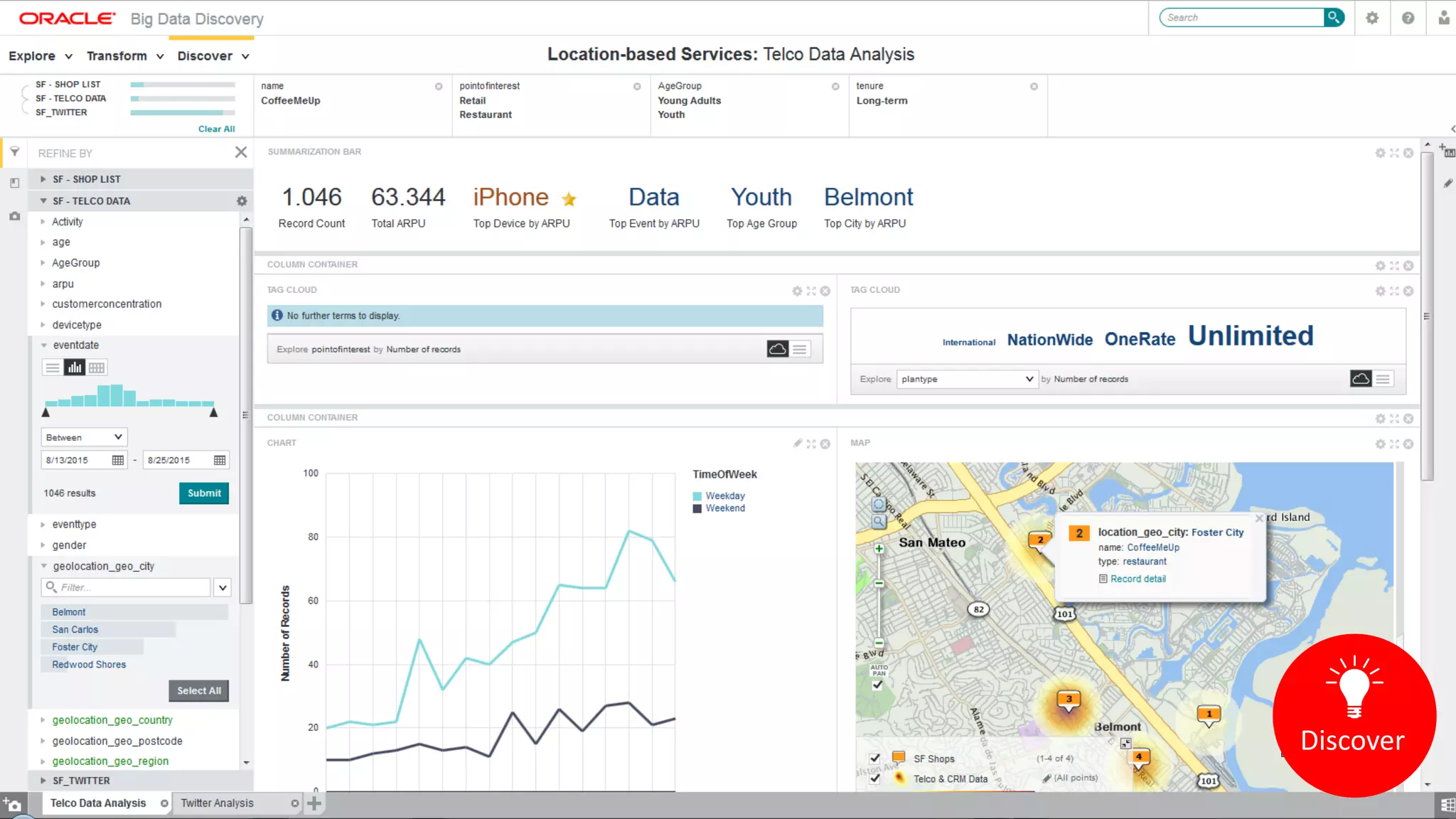Image resolution: width=1456 pixels, height=819 pixels.
Task: Show plantype tag cloud as list view
Action: coord(1383,379)
